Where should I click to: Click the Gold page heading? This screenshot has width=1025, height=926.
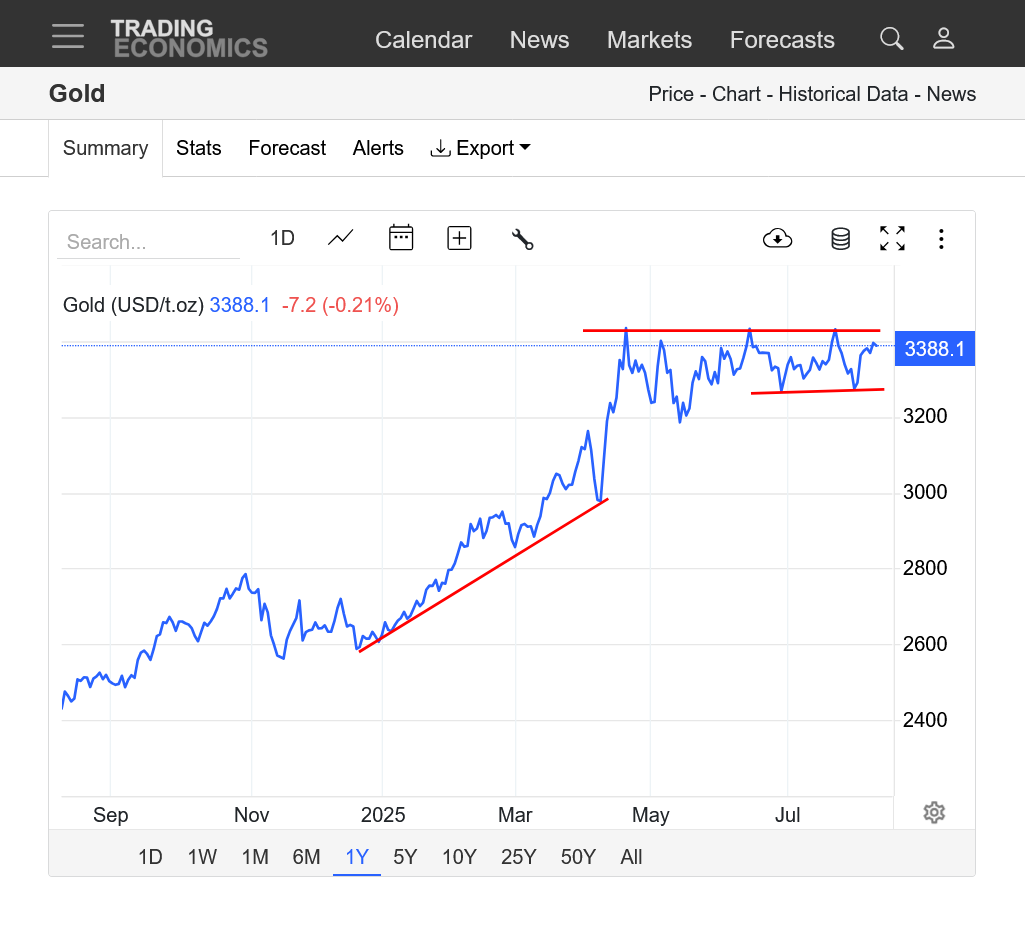click(x=77, y=93)
